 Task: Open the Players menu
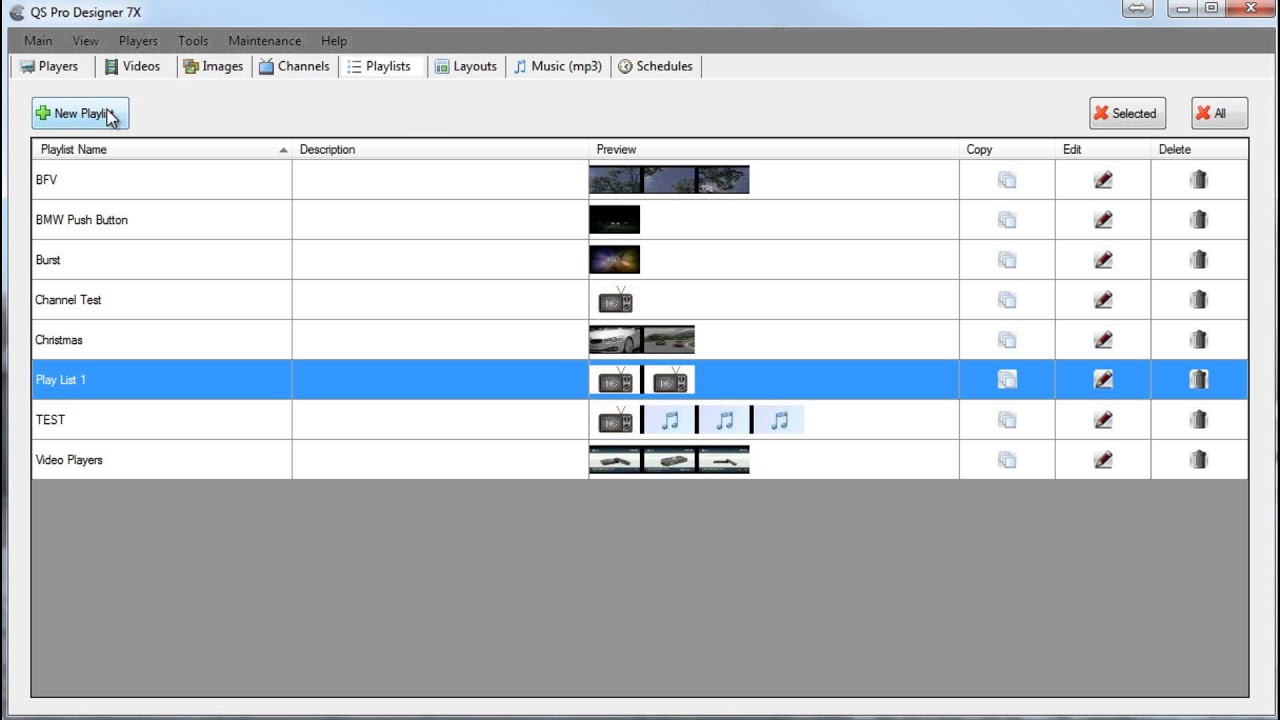pyautogui.click(x=138, y=41)
